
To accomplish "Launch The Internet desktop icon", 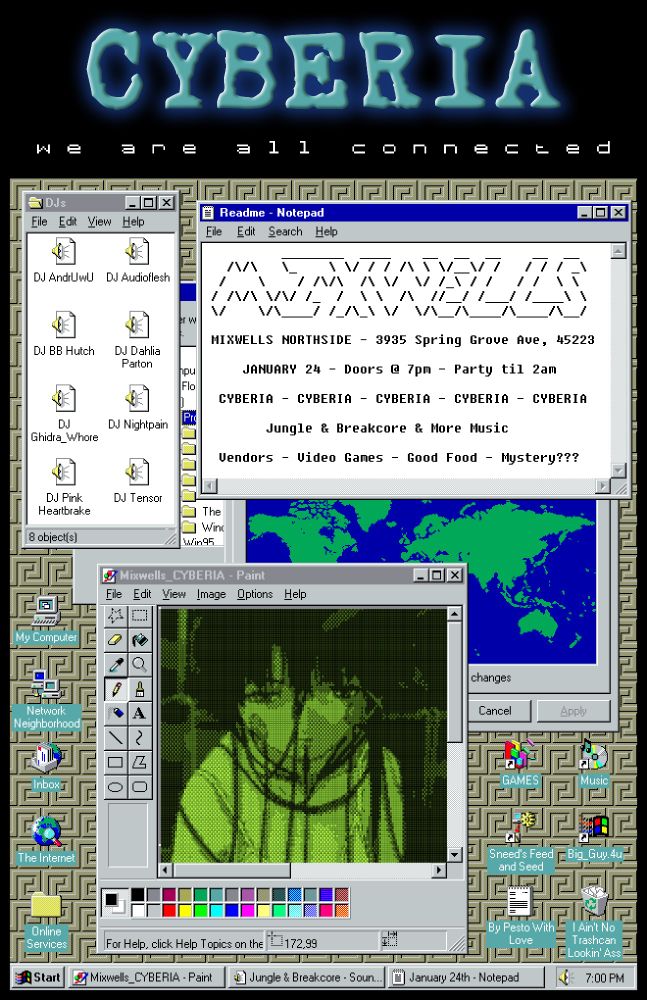I will click(47, 841).
